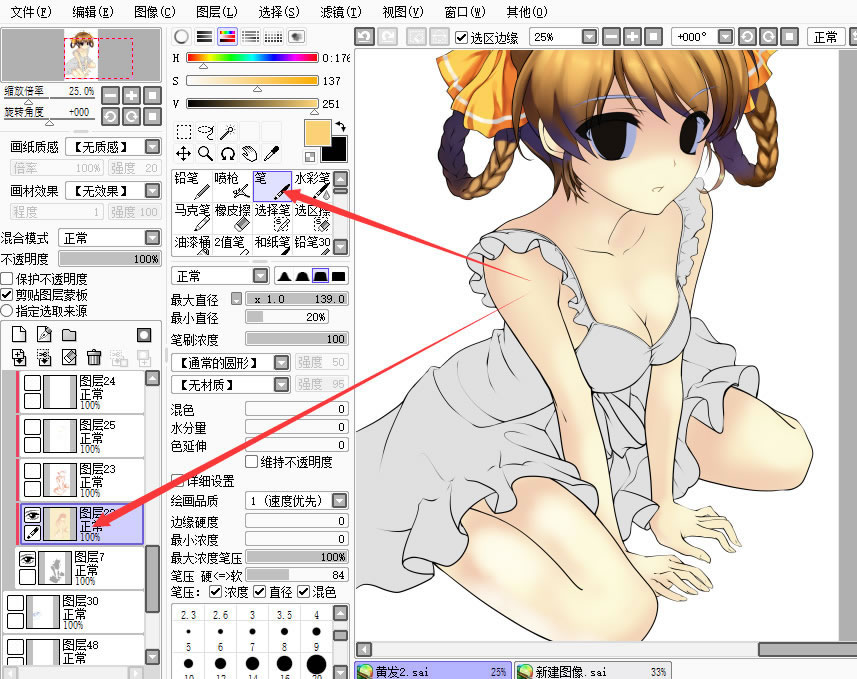Open the +000° rotation dropdown

[x=725, y=37]
